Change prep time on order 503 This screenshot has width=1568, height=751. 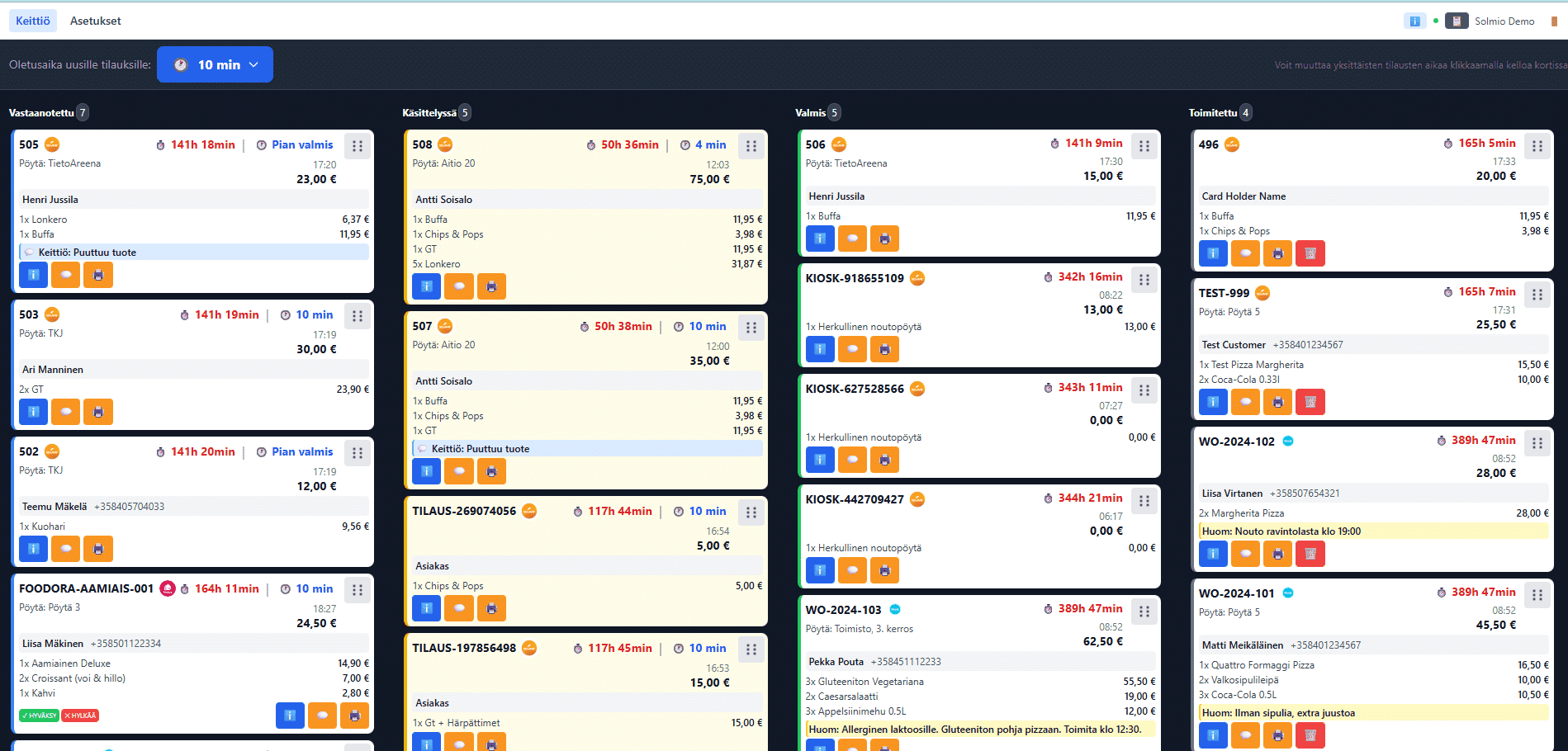[306, 314]
